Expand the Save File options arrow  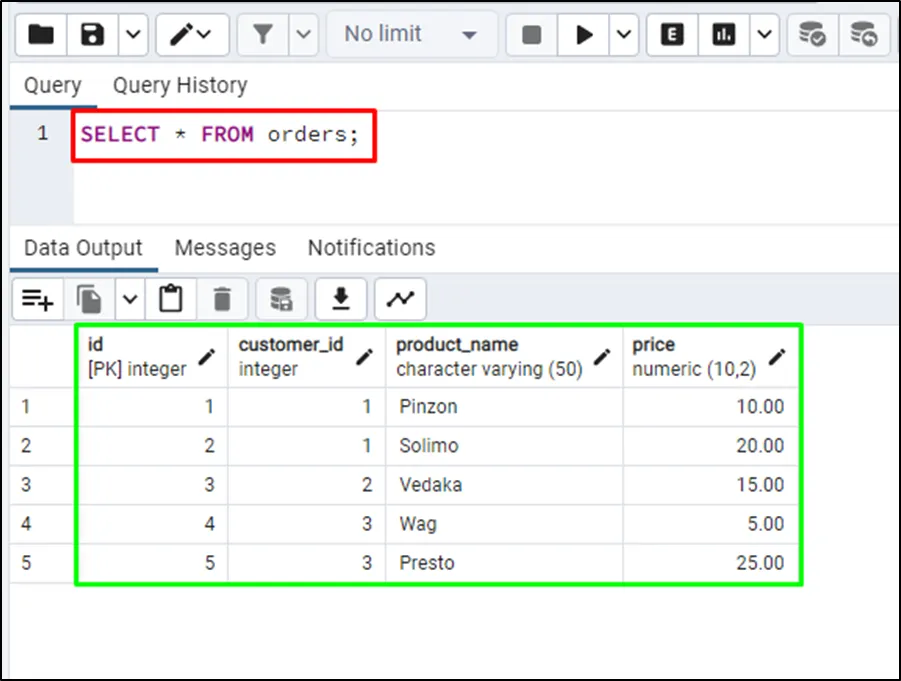[x=133, y=35]
